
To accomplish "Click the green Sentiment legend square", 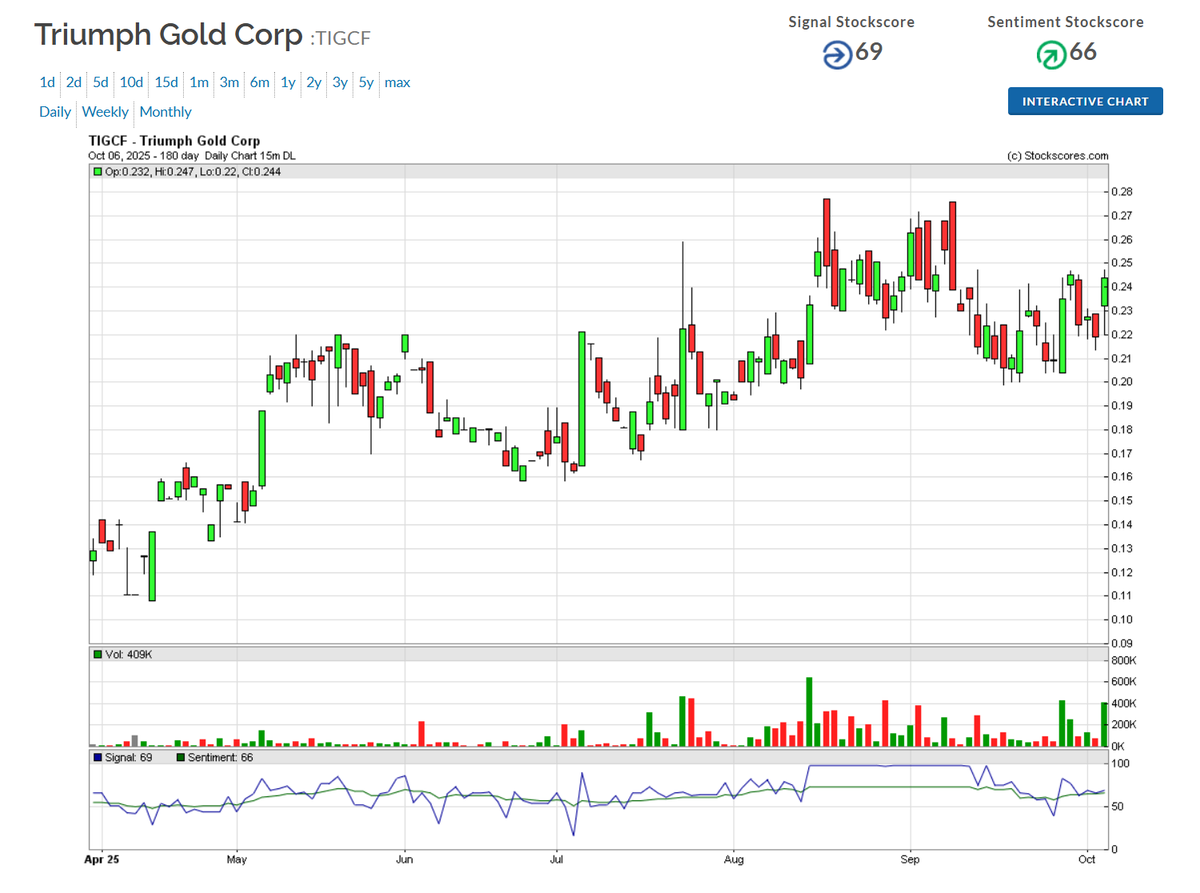I will pyautogui.click(x=180, y=758).
